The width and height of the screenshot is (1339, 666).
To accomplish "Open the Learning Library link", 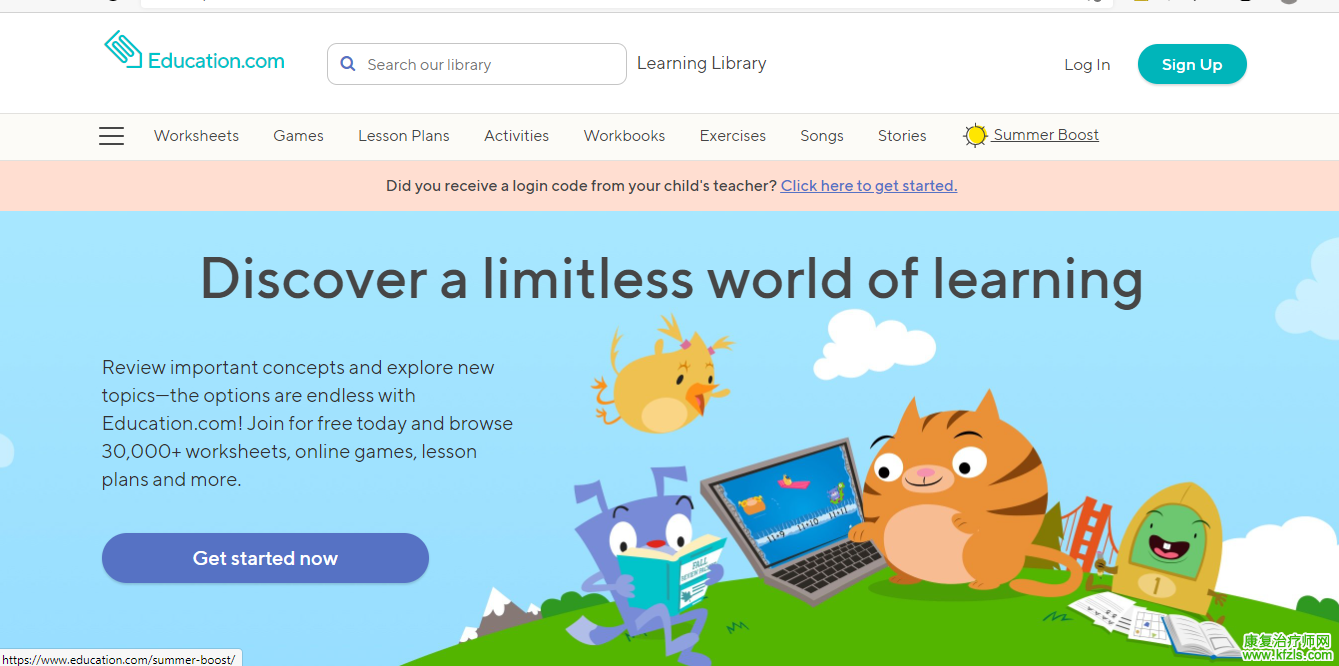I will pos(702,63).
